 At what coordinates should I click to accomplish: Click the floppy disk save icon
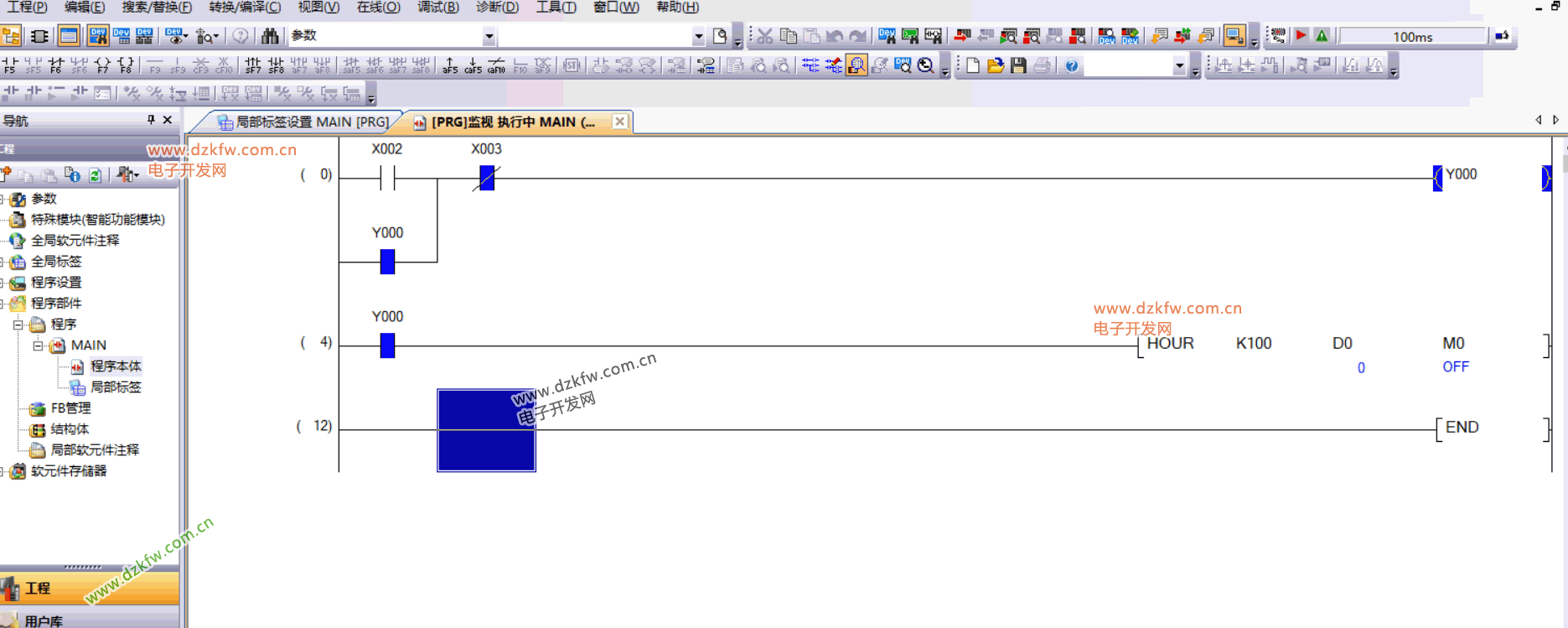(1018, 65)
